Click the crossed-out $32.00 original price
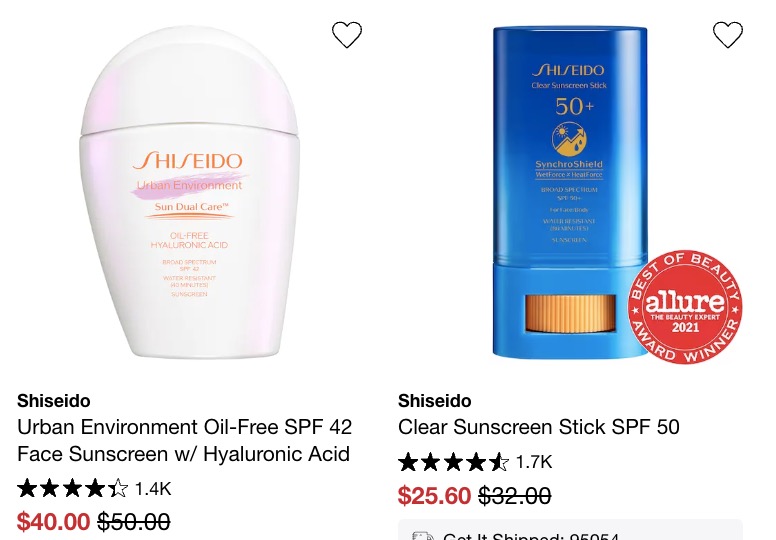Image resolution: width=776 pixels, height=540 pixels. (x=515, y=495)
